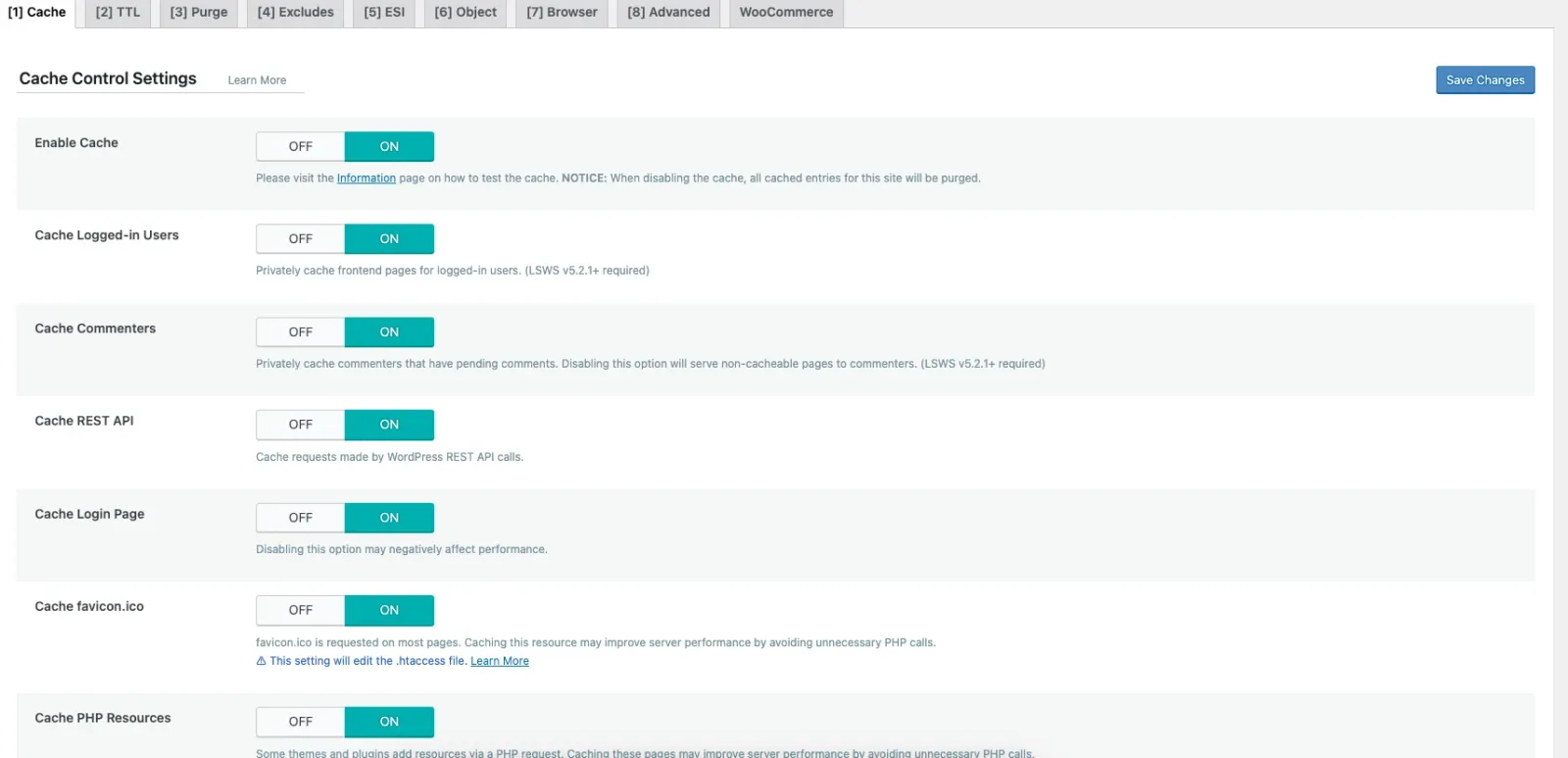Follow the Information page link

[x=367, y=178]
